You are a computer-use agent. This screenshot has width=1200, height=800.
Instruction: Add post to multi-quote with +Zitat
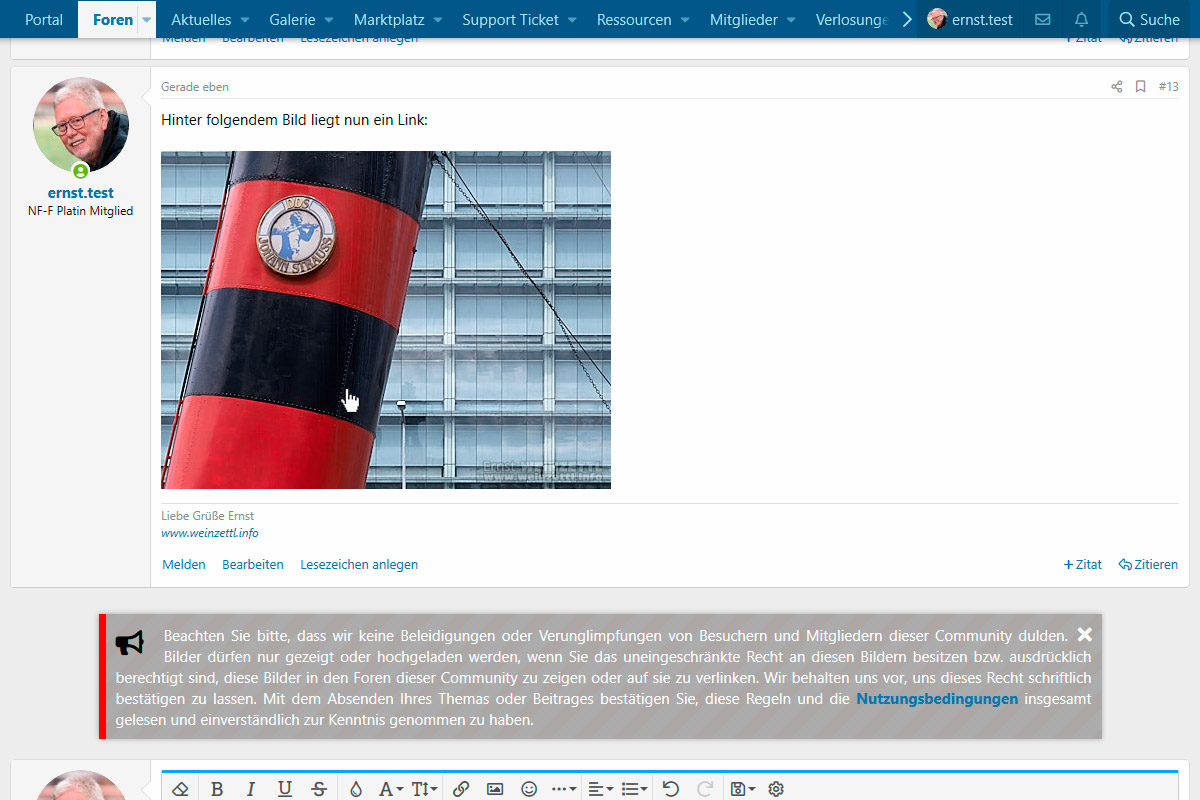(x=1083, y=565)
